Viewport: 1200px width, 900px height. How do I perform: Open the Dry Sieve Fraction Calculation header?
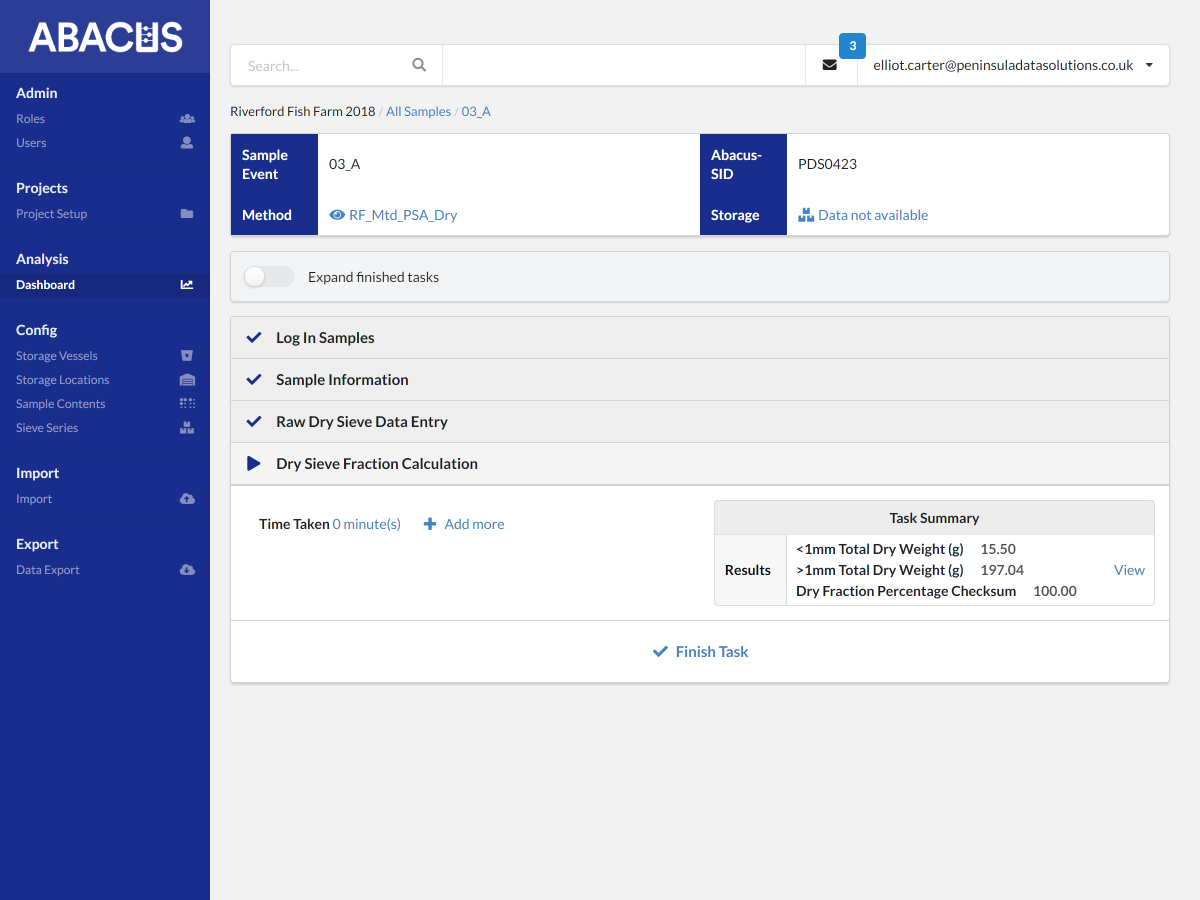click(700, 464)
